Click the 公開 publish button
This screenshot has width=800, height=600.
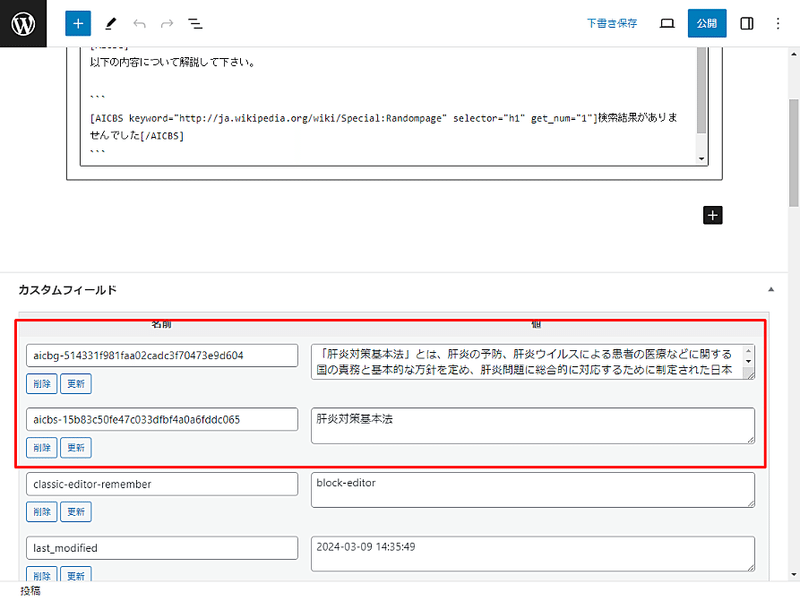pos(707,23)
